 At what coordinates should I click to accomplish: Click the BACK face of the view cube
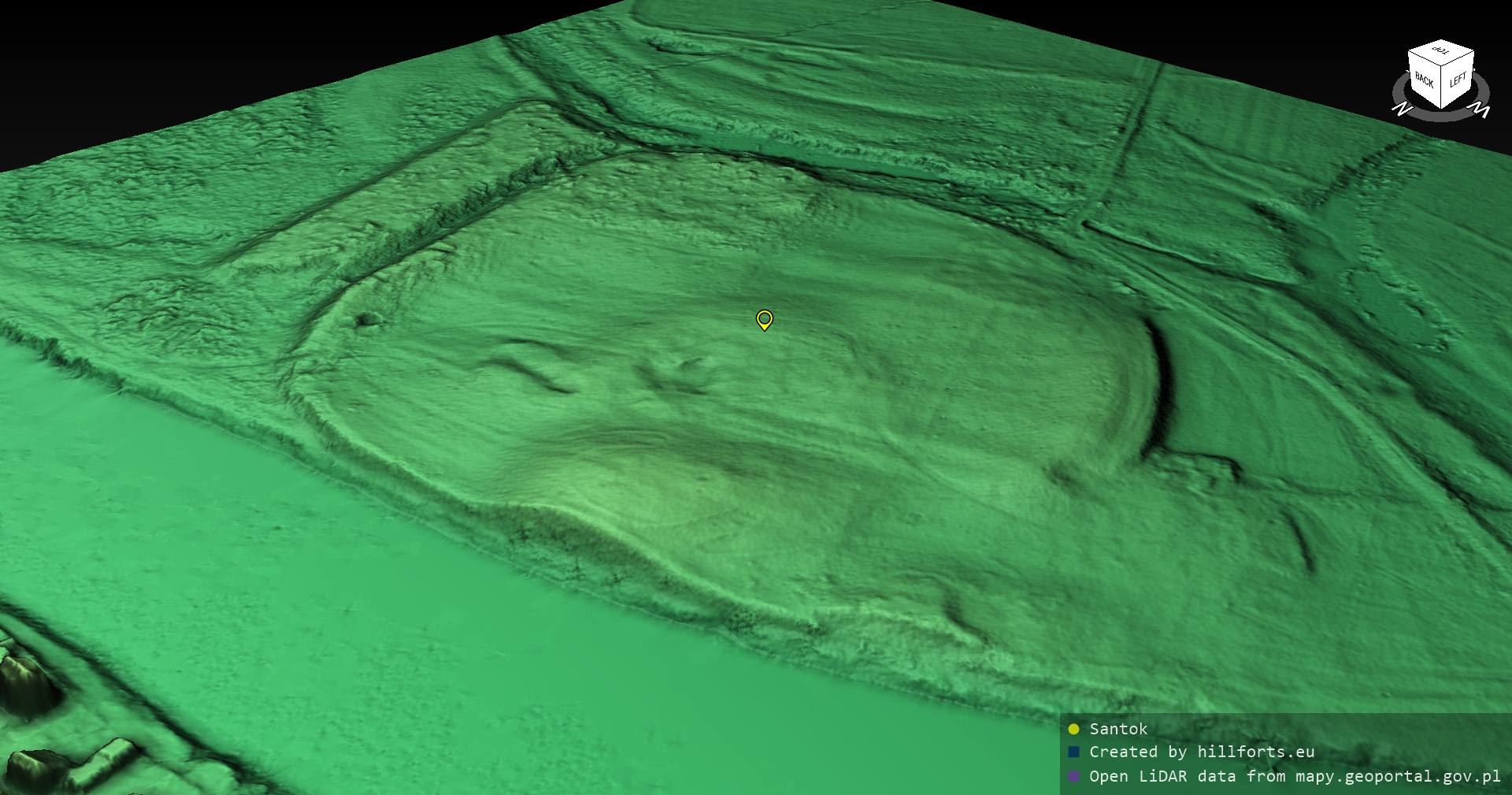point(1424,81)
